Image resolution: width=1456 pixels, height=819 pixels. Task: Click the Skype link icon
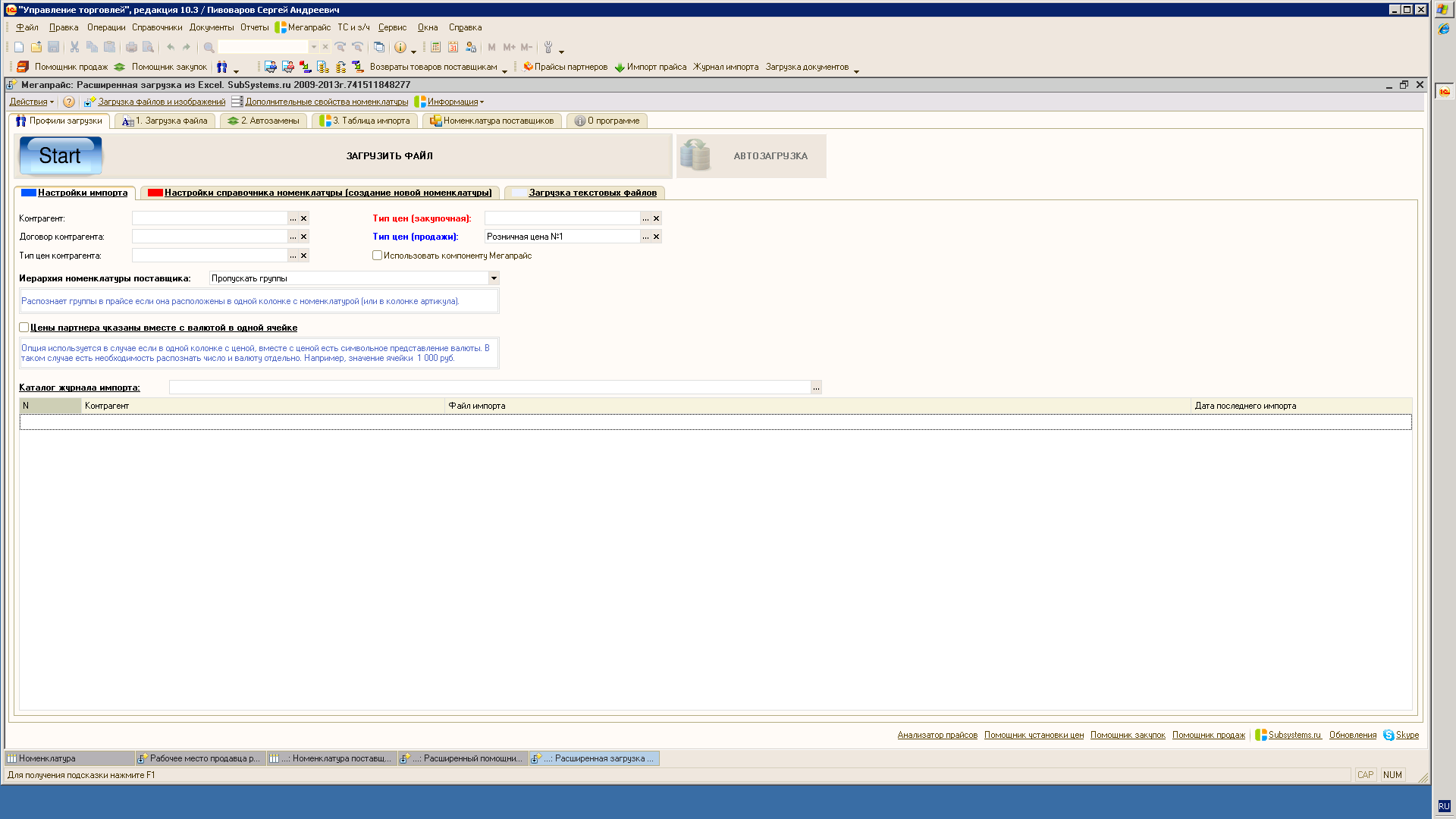tap(1389, 735)
